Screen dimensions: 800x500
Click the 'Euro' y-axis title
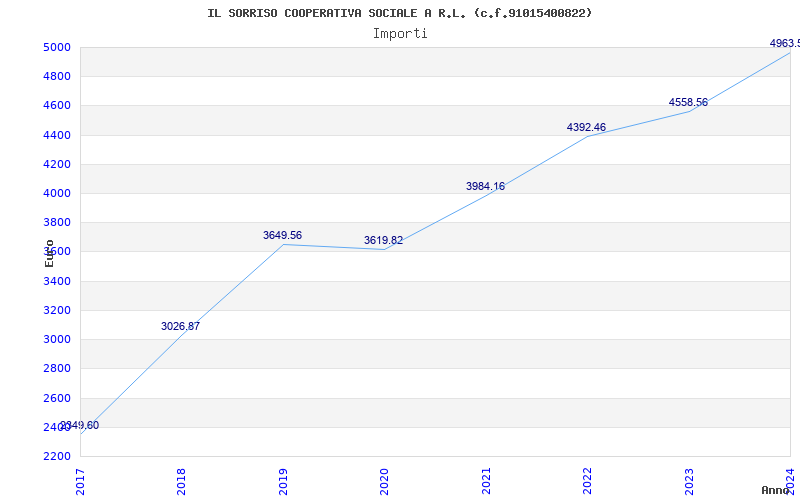click(49, 253)
